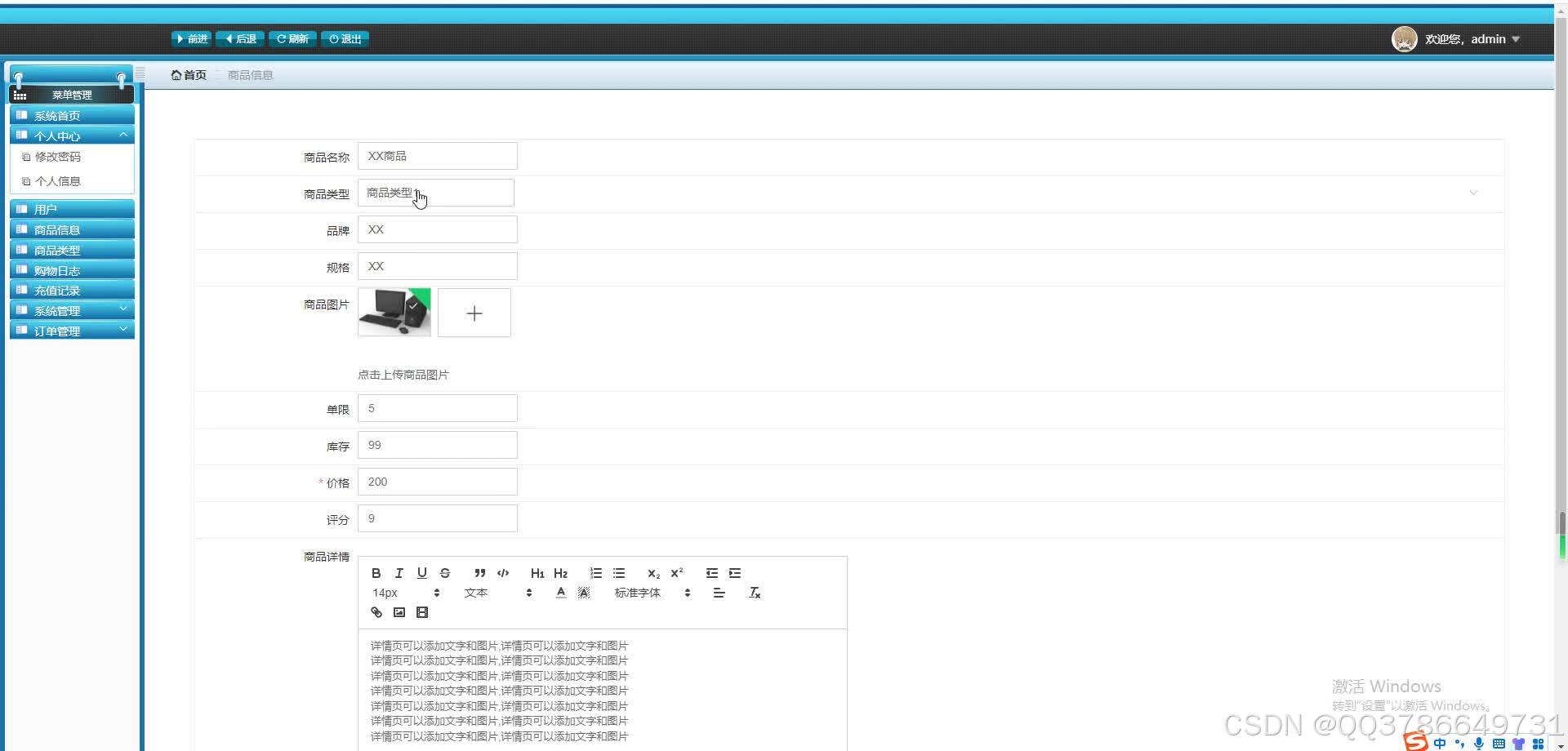The height and width of the screenshot is (751, 1568).
Task: Open 商品类型 select dropdown
Action: [436, 193]
